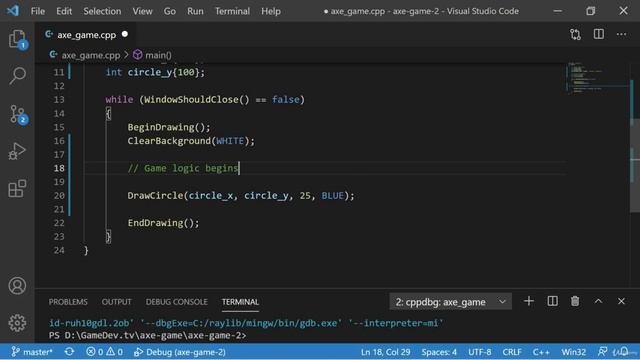This screenshot has height=360, width=640.
Task: Split the terminal panel
Action: pos(552,301)
